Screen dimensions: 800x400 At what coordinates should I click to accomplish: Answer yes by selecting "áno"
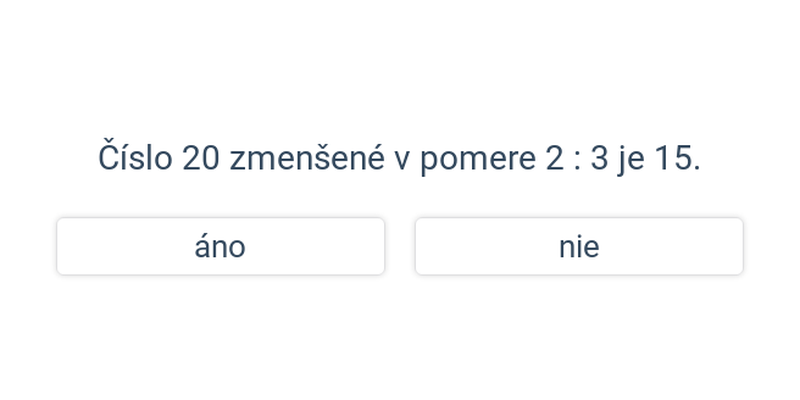click(x=220, y=246)
